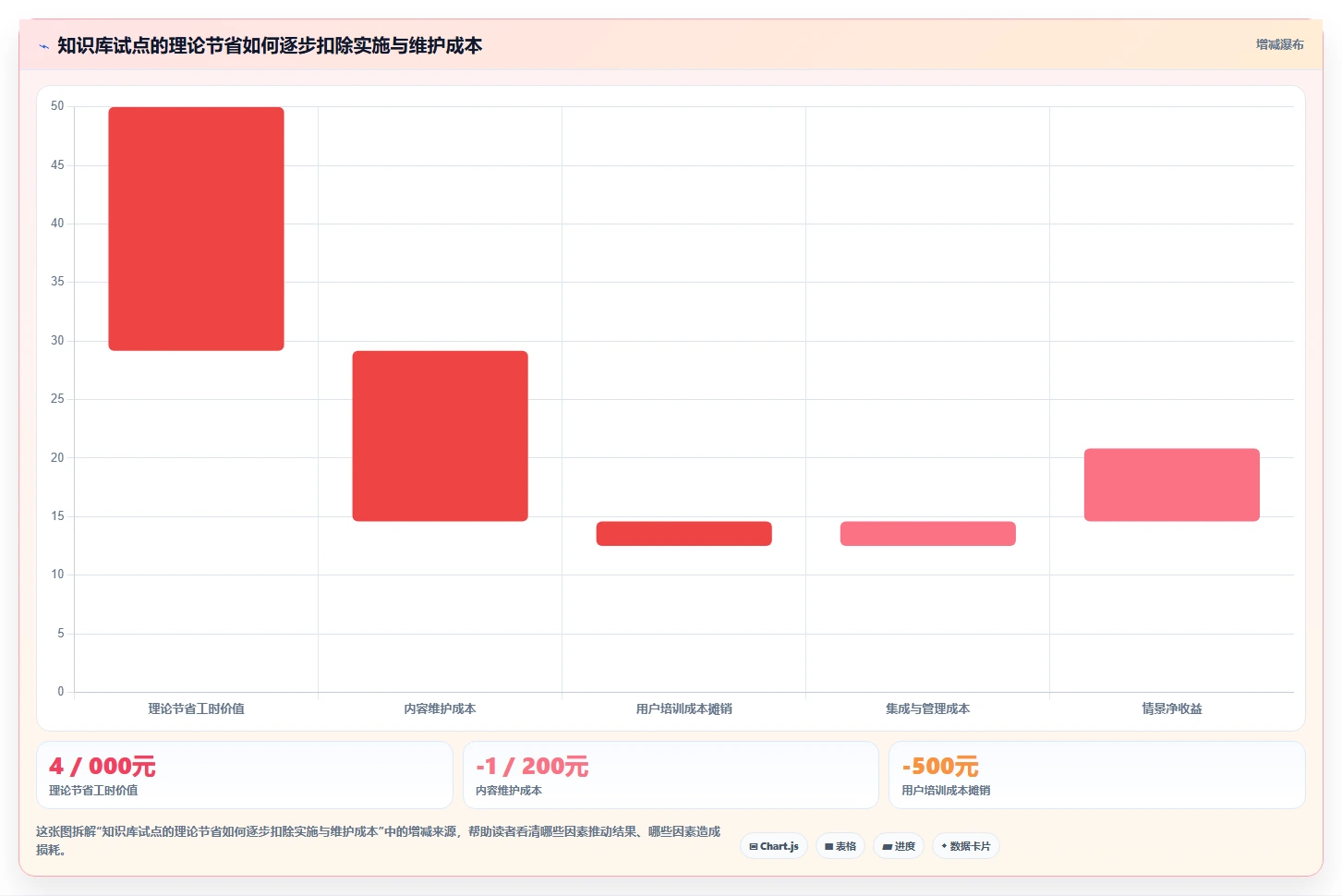Viewport: 1342px width, 896px height.
Task: Open the -500元 data card
Action: point(1097,775)
